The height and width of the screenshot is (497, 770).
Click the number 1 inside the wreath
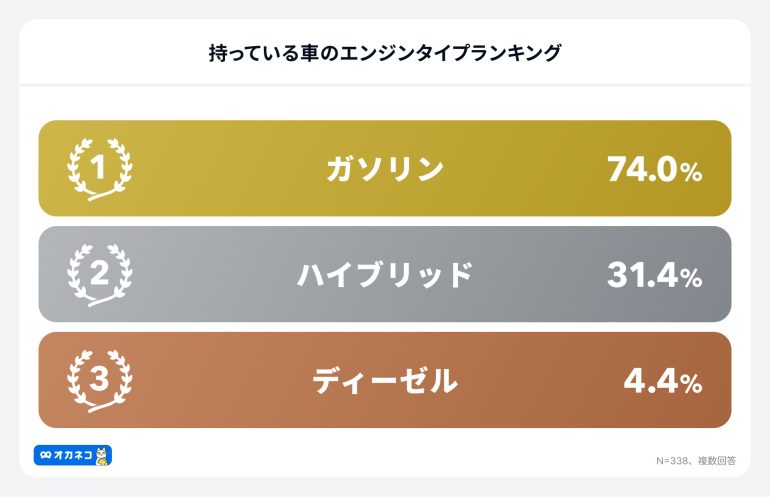point(99,167)
